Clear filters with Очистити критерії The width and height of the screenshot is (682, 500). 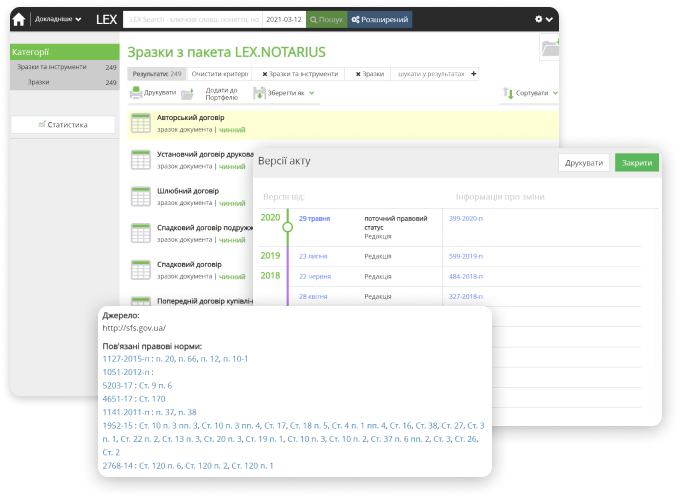point(220,74)
